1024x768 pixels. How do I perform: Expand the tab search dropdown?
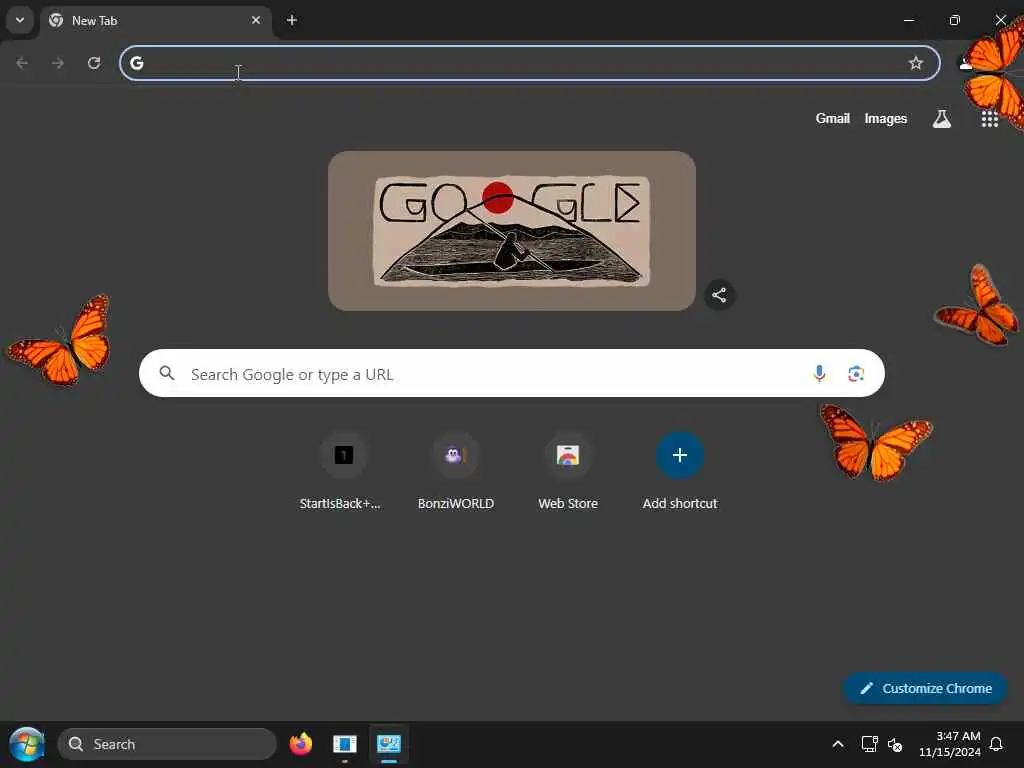(20, 20)
